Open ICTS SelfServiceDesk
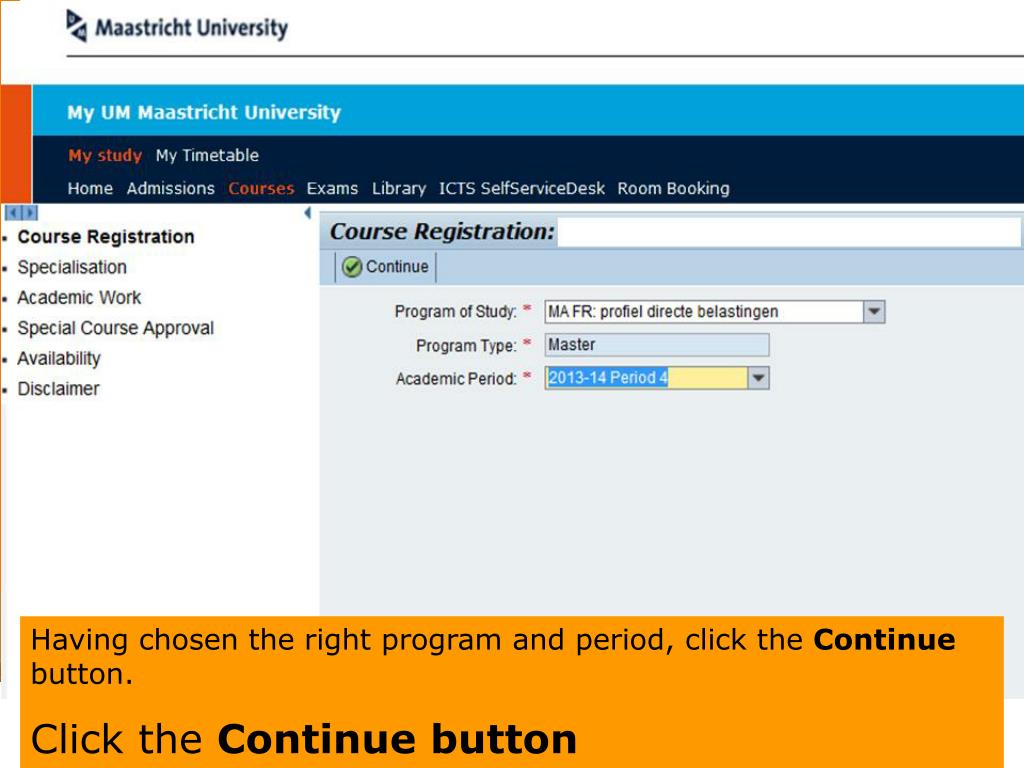Screen dimensions: 1024x768 pyautogui.click(x=522, y=189)
